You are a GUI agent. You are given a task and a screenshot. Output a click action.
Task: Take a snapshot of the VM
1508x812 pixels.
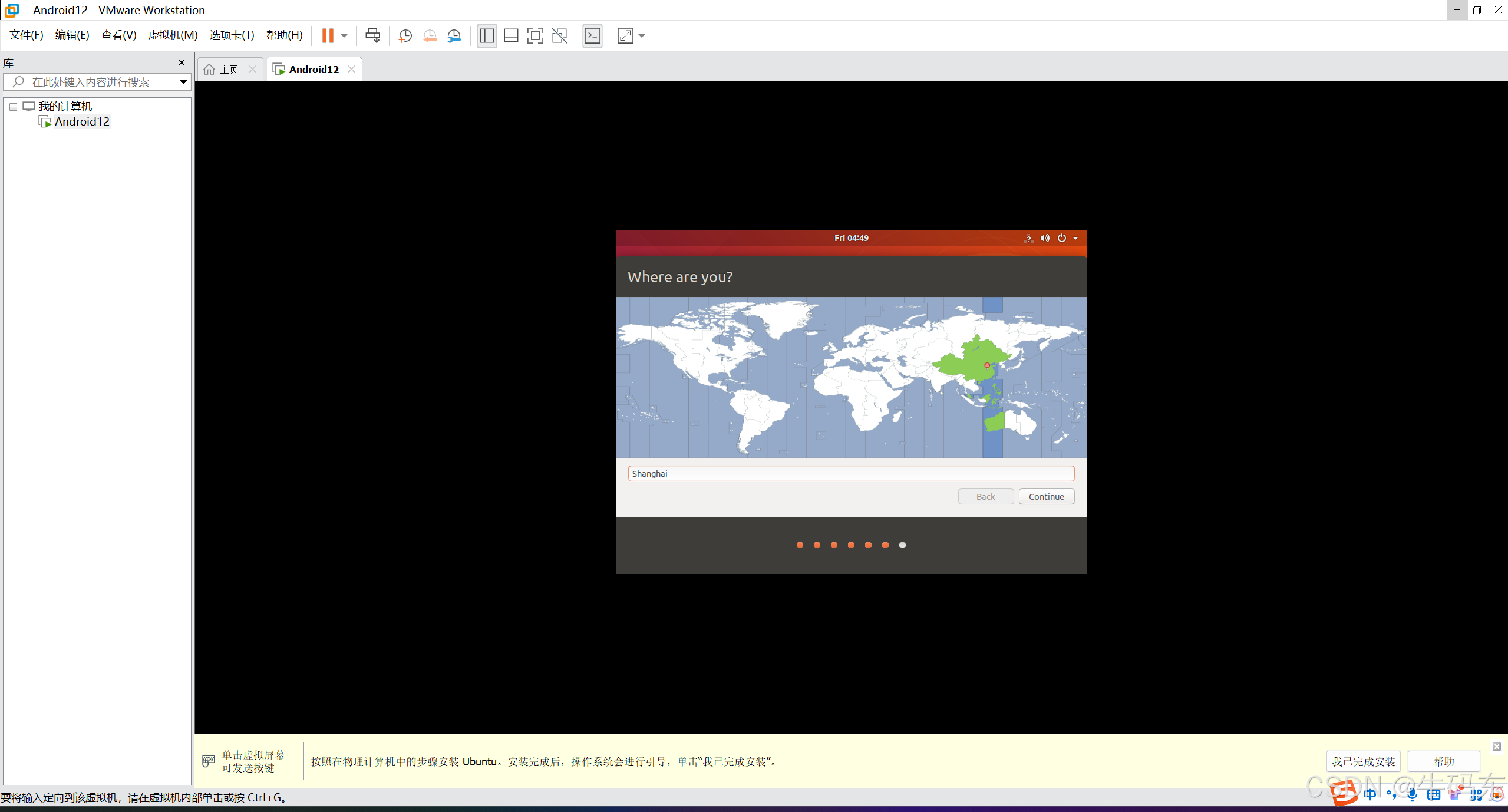click(x=405, y=35)
